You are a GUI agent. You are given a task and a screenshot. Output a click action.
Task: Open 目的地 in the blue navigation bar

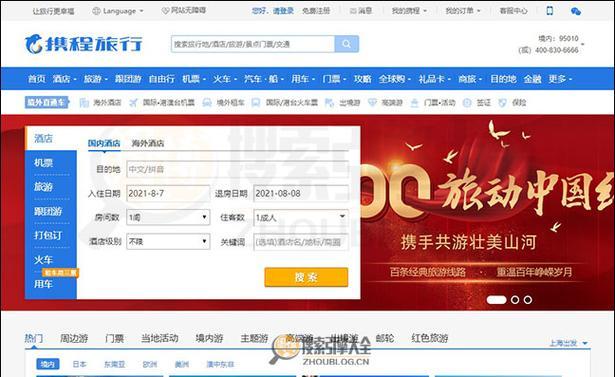click(x=503, y=79)
